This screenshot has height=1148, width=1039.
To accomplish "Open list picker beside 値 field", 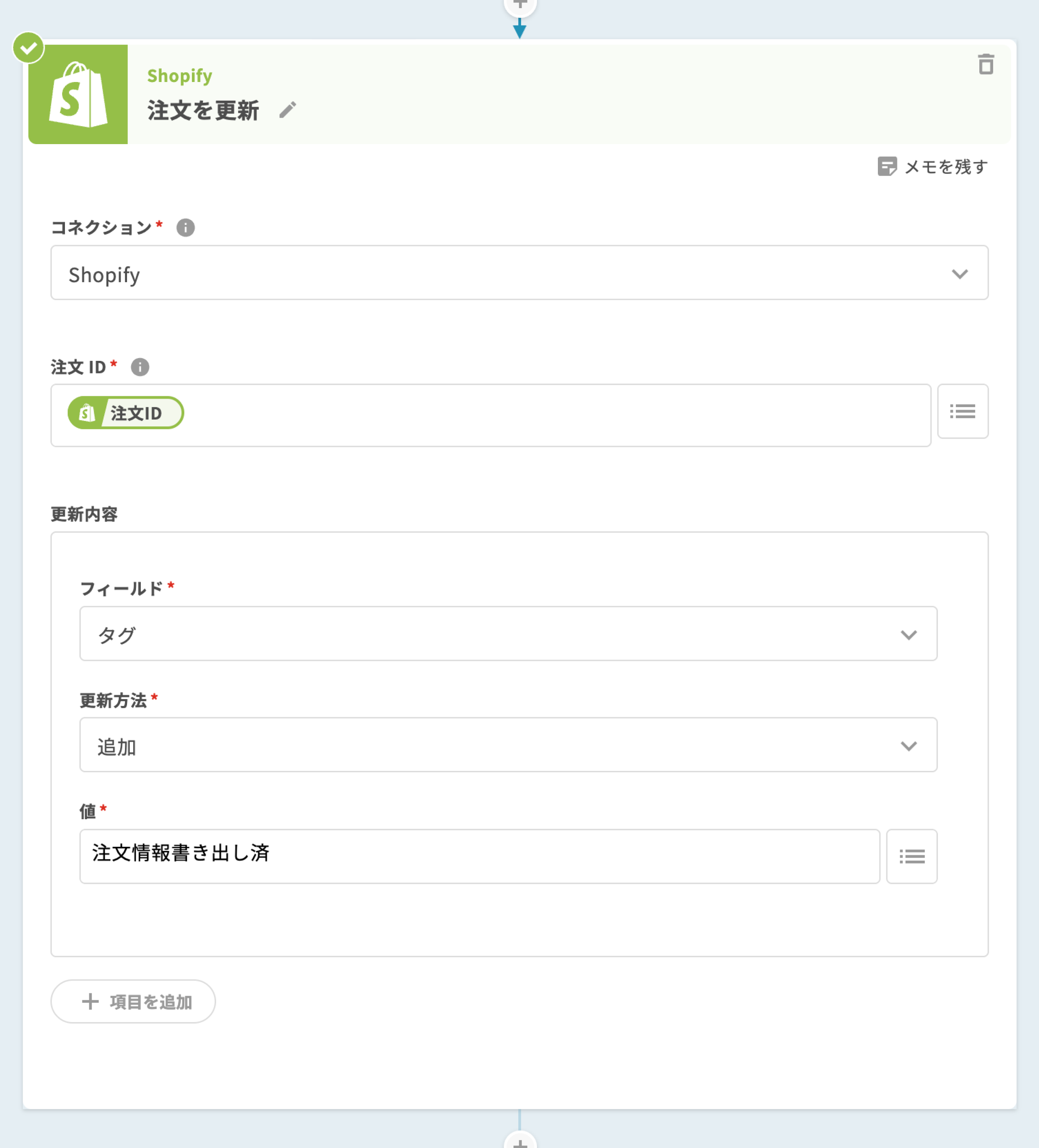I will (x=911, y=856).
